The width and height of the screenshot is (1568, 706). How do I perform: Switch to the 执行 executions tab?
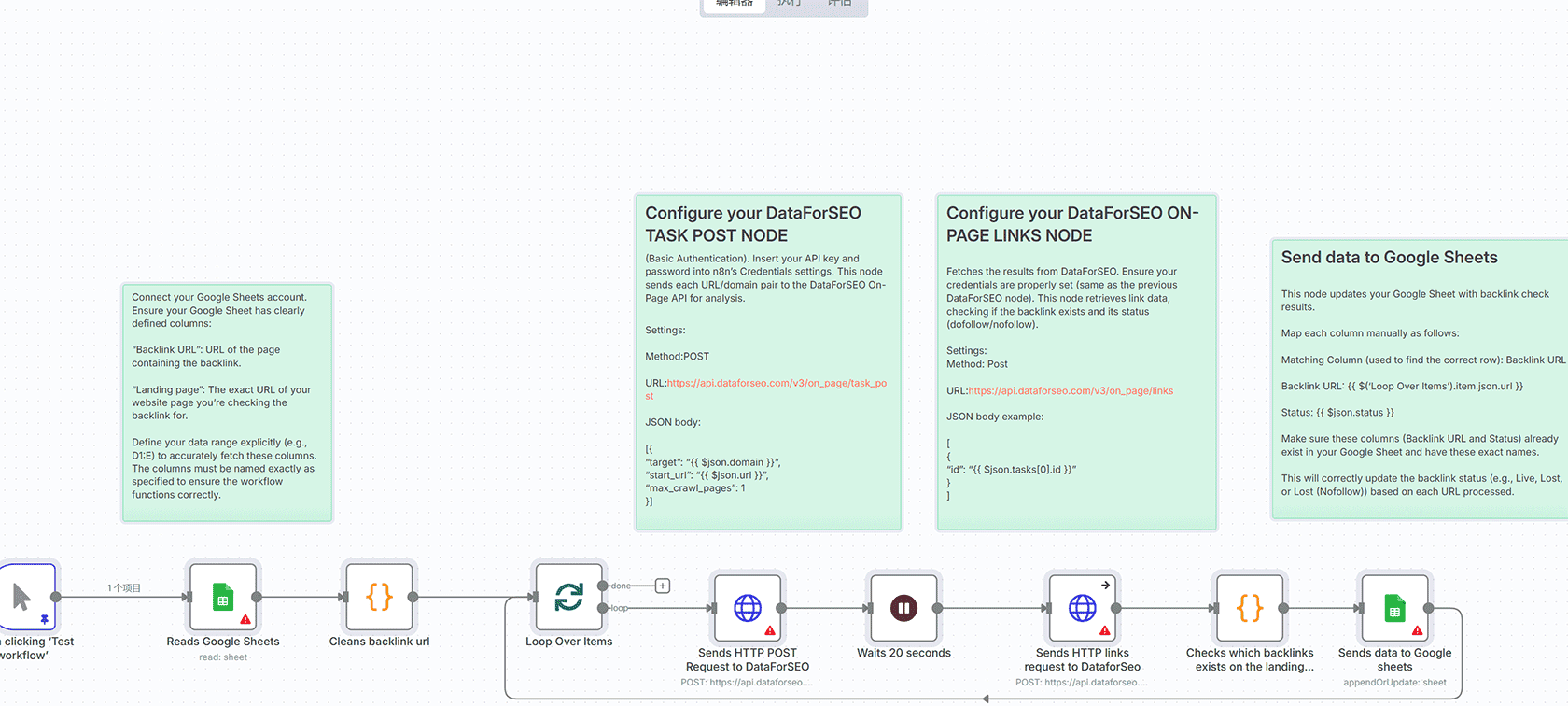point(789,4)
